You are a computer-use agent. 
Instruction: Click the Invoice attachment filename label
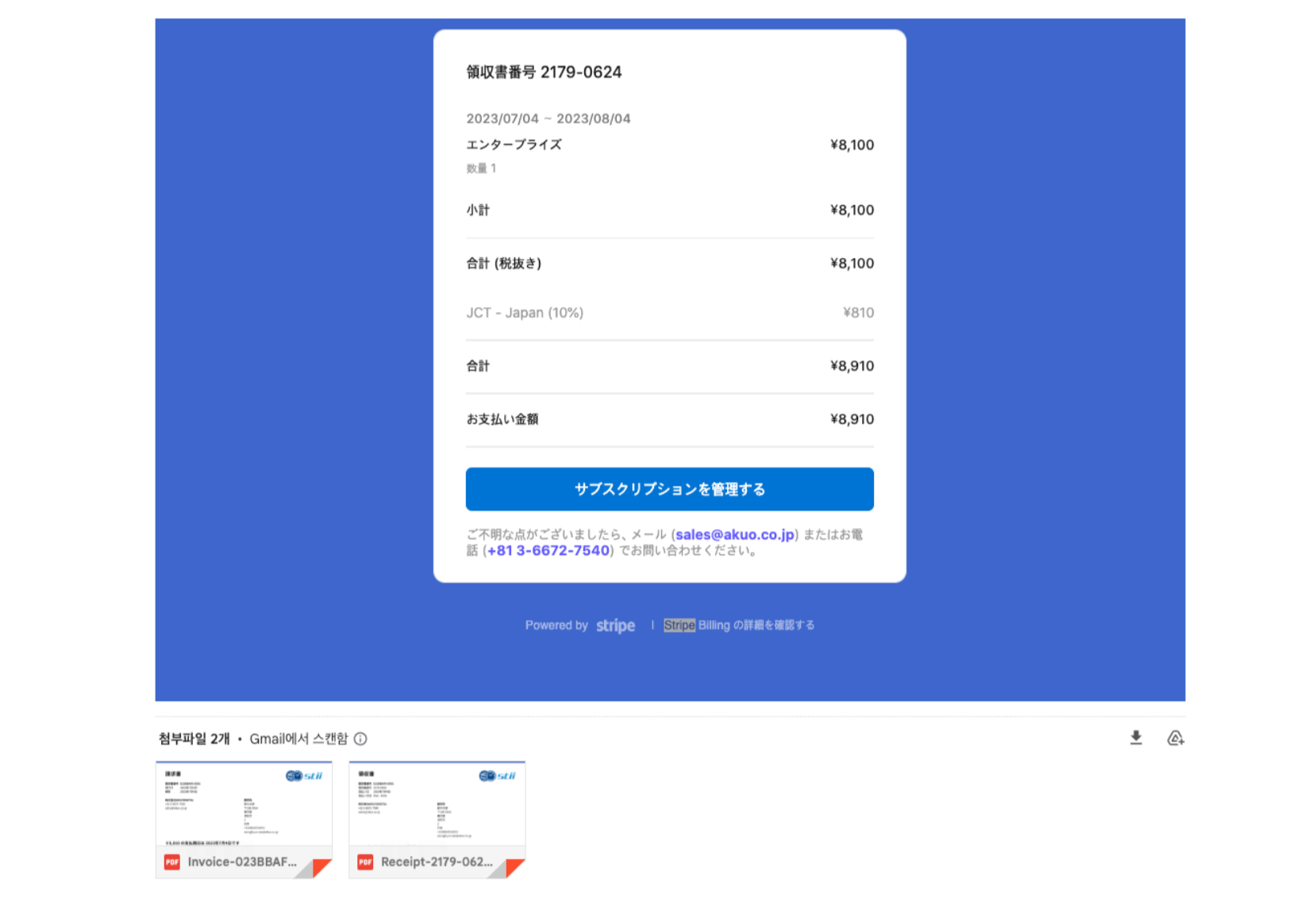pos(242,861)
